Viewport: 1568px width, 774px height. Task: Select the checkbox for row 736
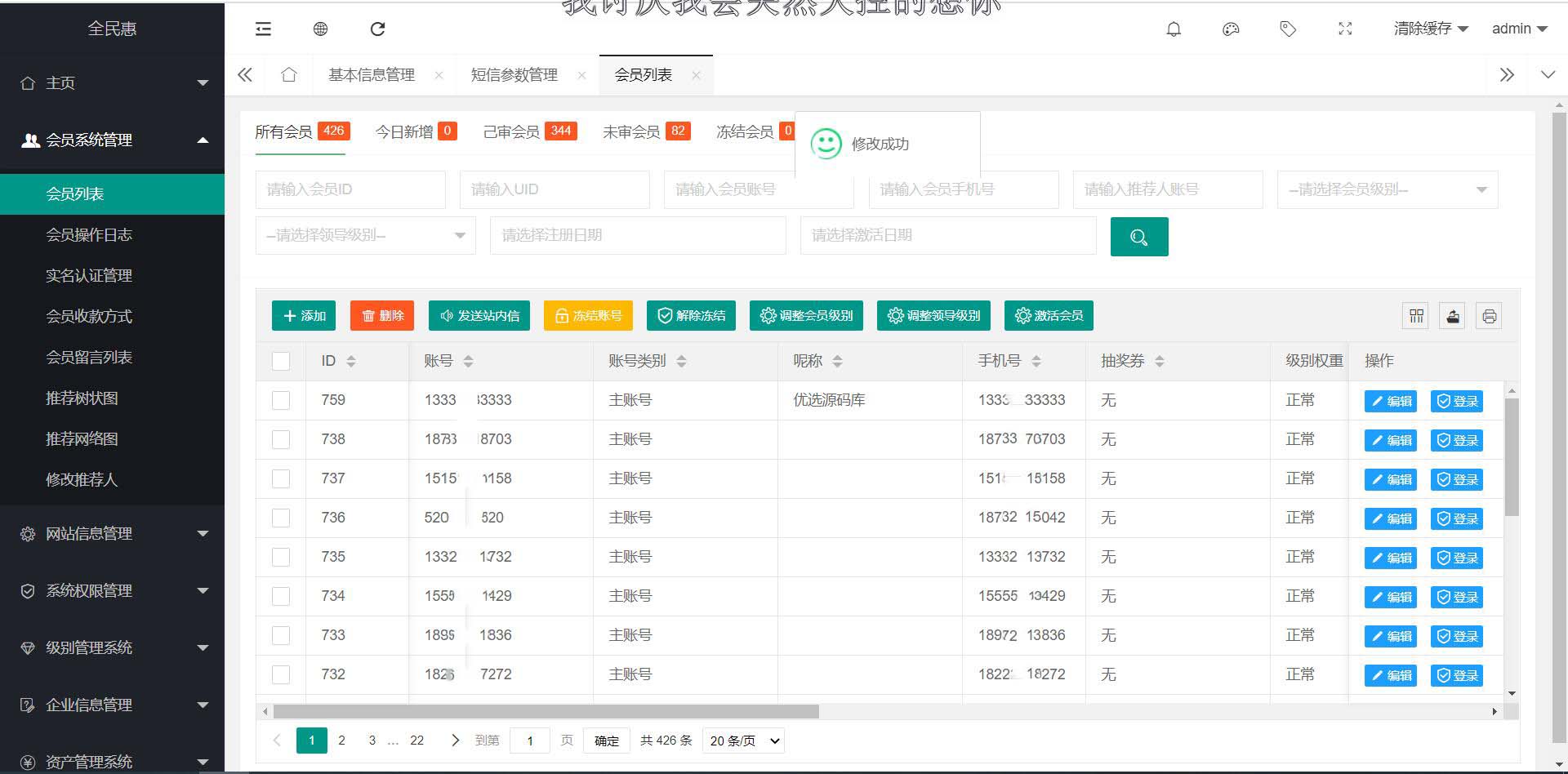pyautogui.click(x=281, y=518)
